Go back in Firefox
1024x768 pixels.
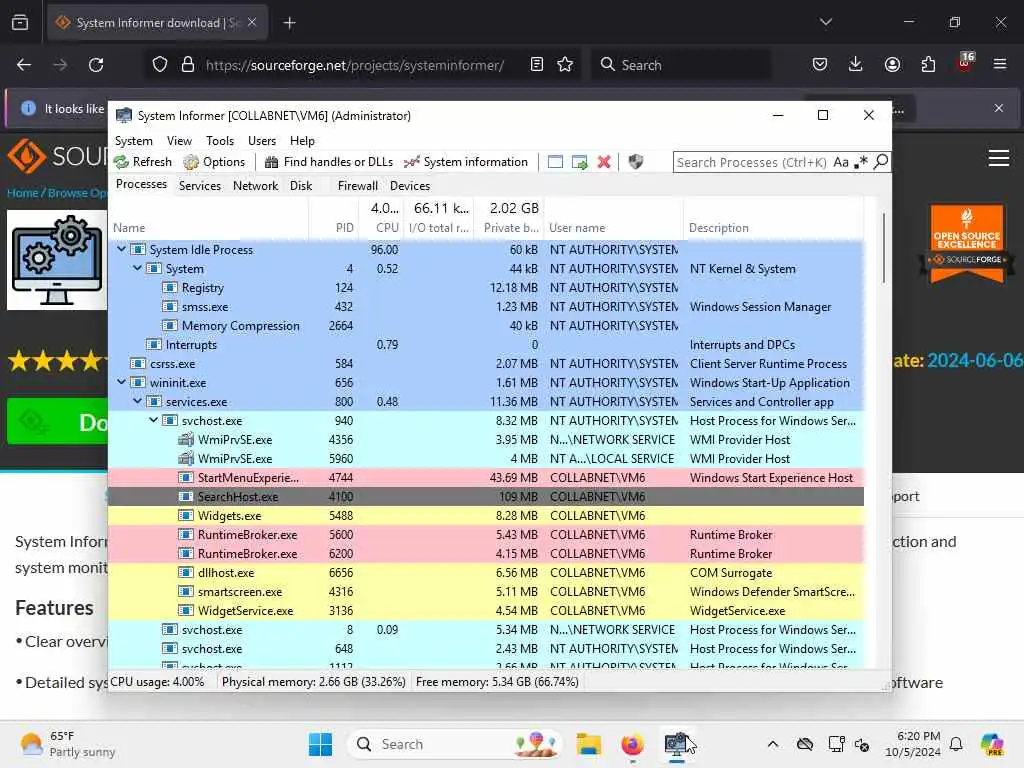(24, 65)
